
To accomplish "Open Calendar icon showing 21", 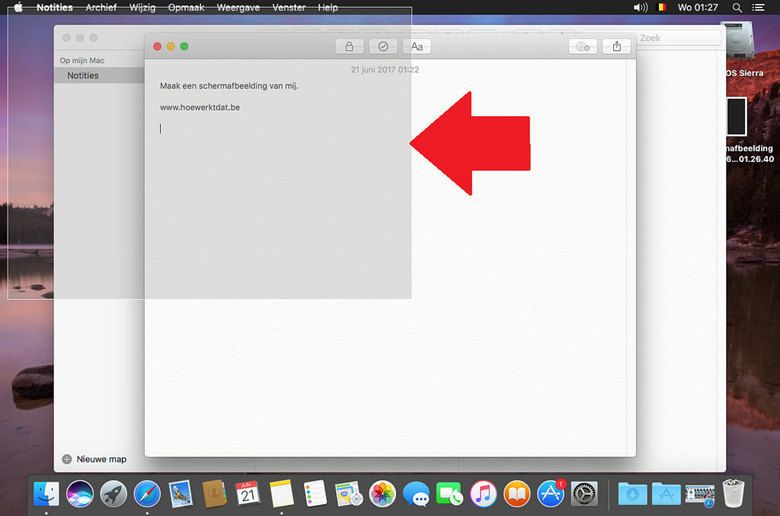I will 248,494.
